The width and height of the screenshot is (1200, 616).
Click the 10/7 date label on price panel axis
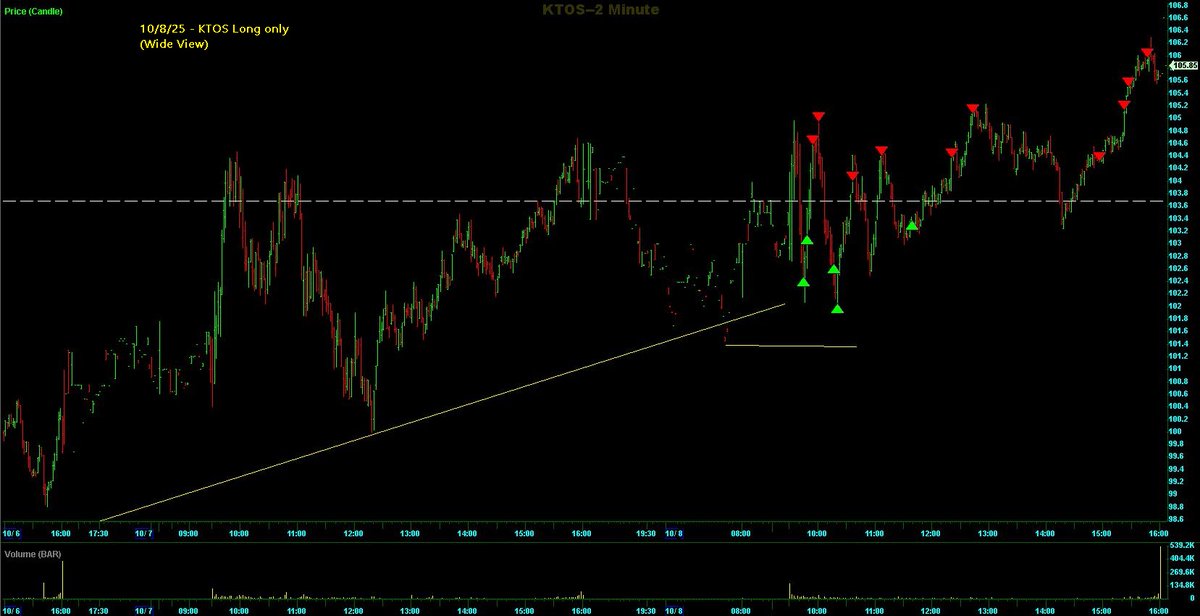[144, 534]
